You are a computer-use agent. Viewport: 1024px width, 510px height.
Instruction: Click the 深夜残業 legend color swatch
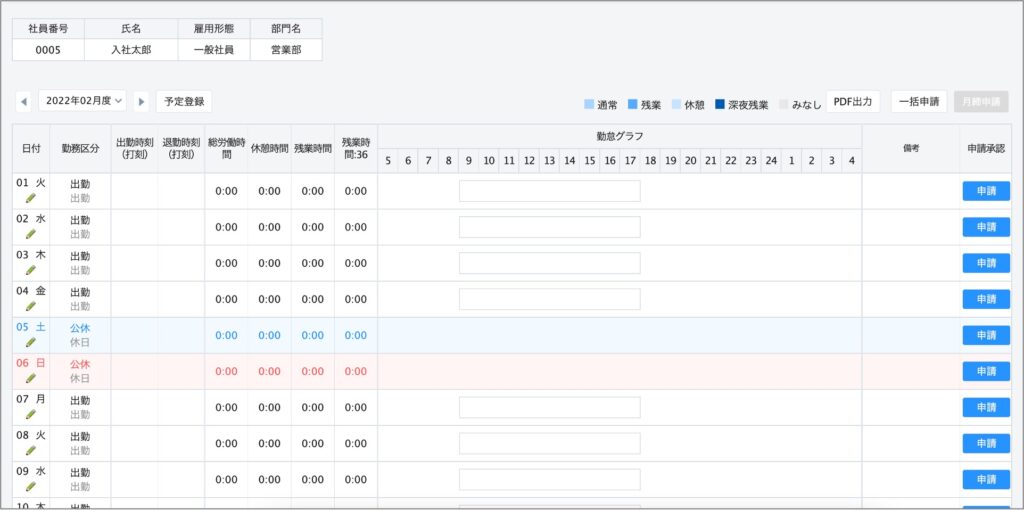[x=721, y=104]
